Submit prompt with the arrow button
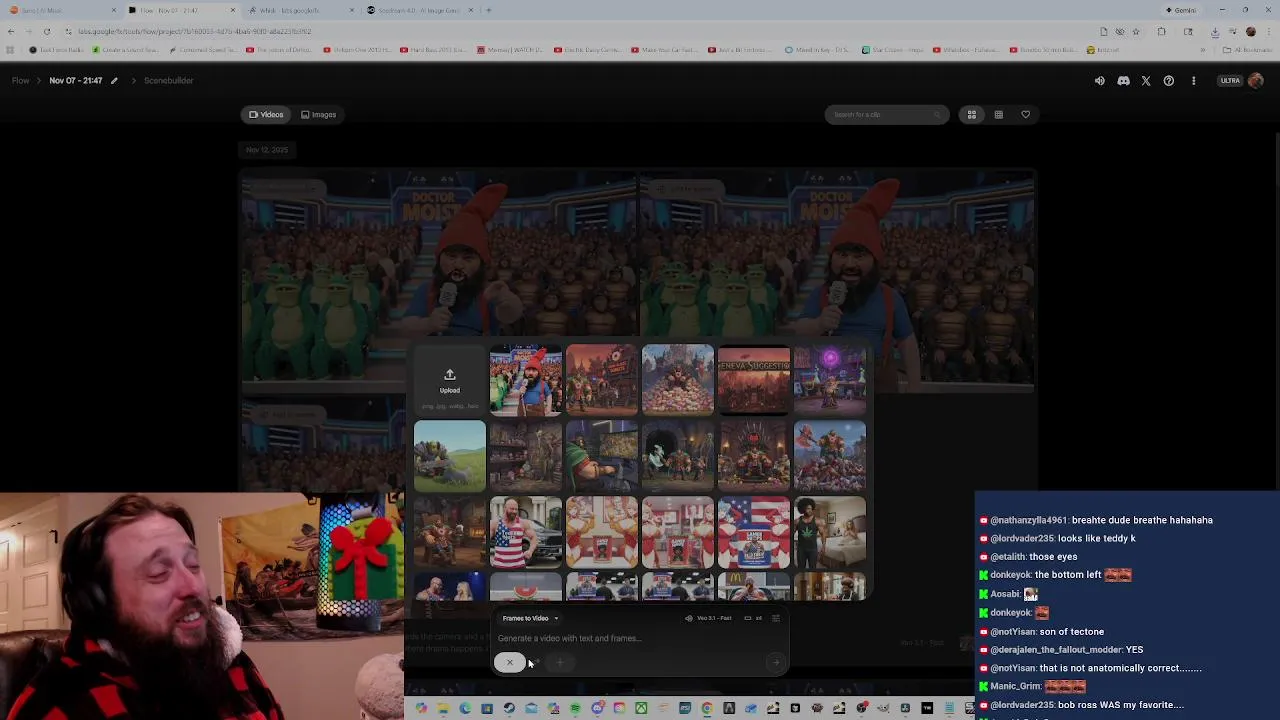 pos(775,662)
